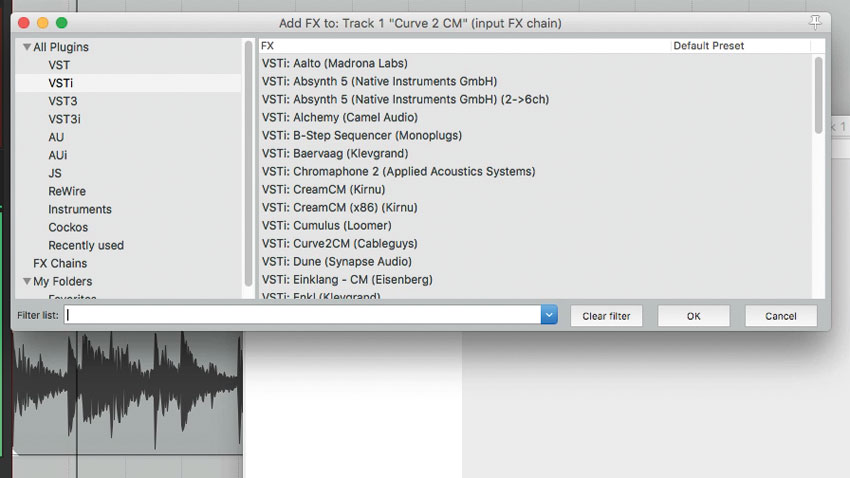Viewport: 850px width, 478px height.
Task: Minimize the Add FX window (yellow button)
Action: pyautogui.click(x=43, y=23)
